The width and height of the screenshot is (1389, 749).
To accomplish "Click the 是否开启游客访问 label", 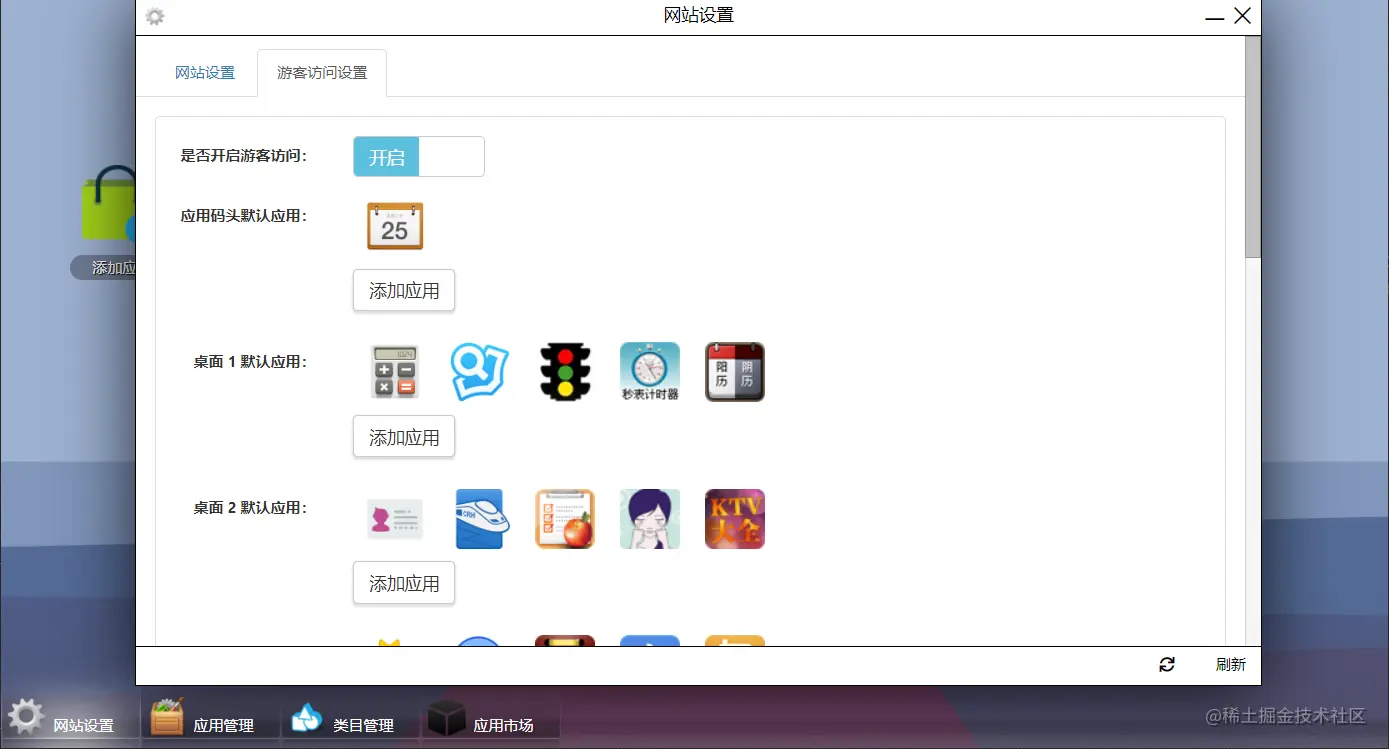I will 243,156.
